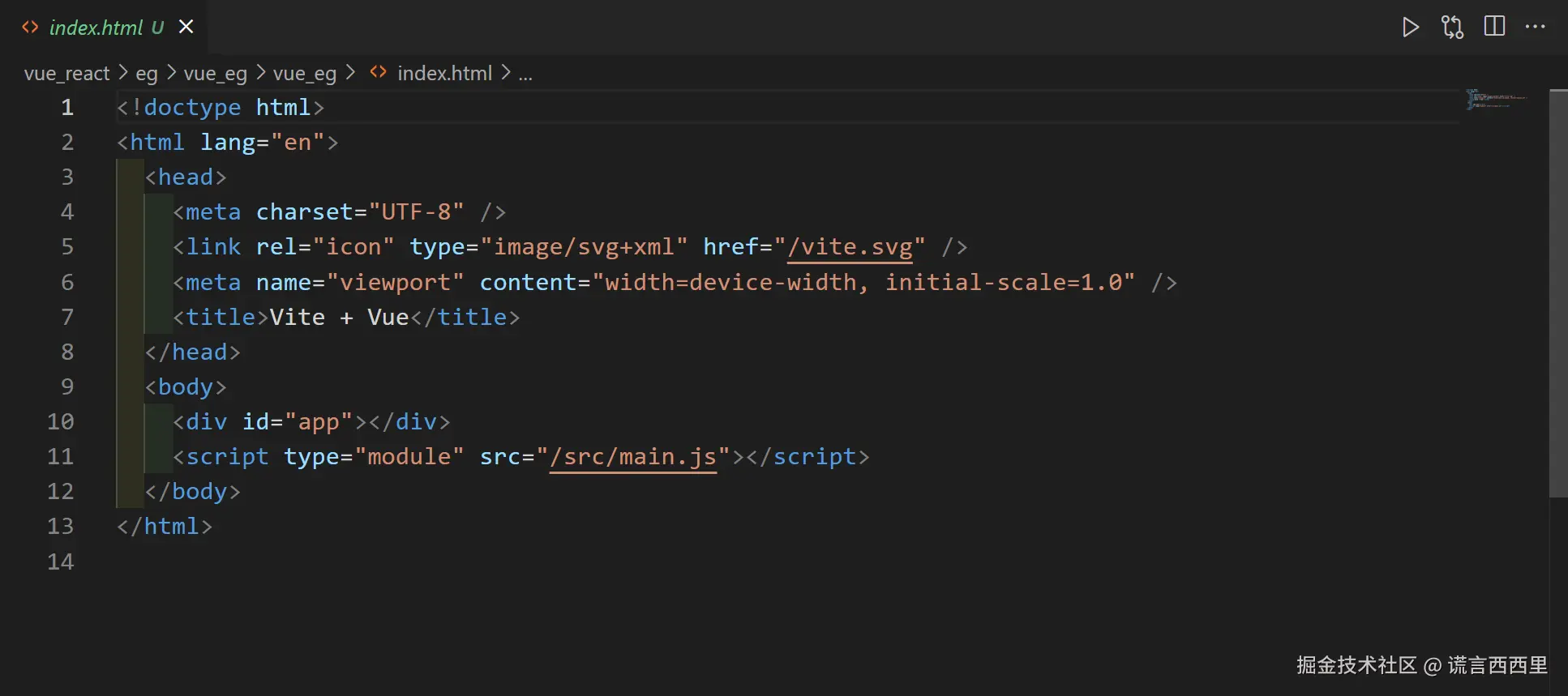Split the editor to the right
Viewport: 1568px width, 696px height.
pos(1494,27)
